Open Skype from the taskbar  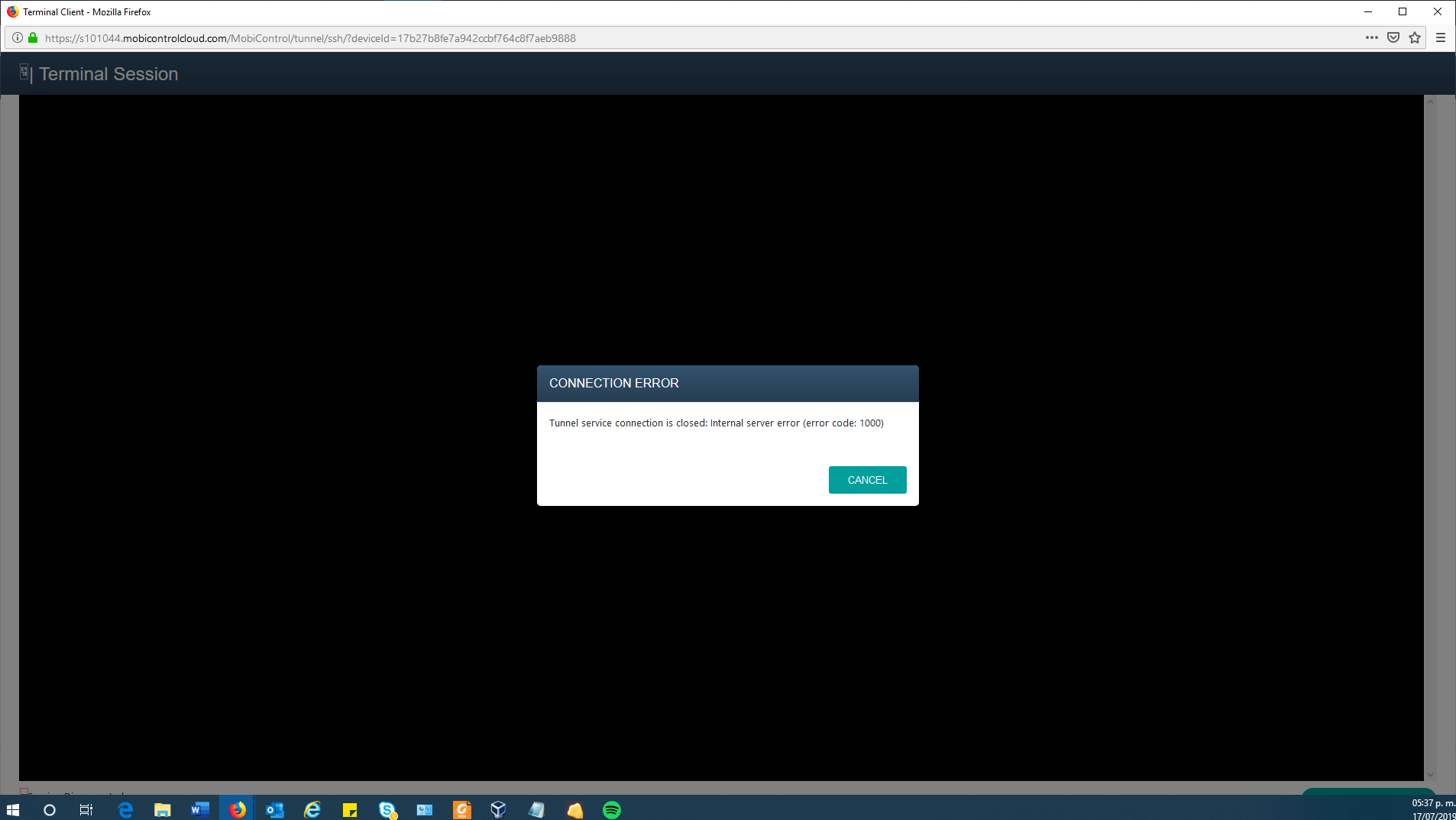click(387, 809)
